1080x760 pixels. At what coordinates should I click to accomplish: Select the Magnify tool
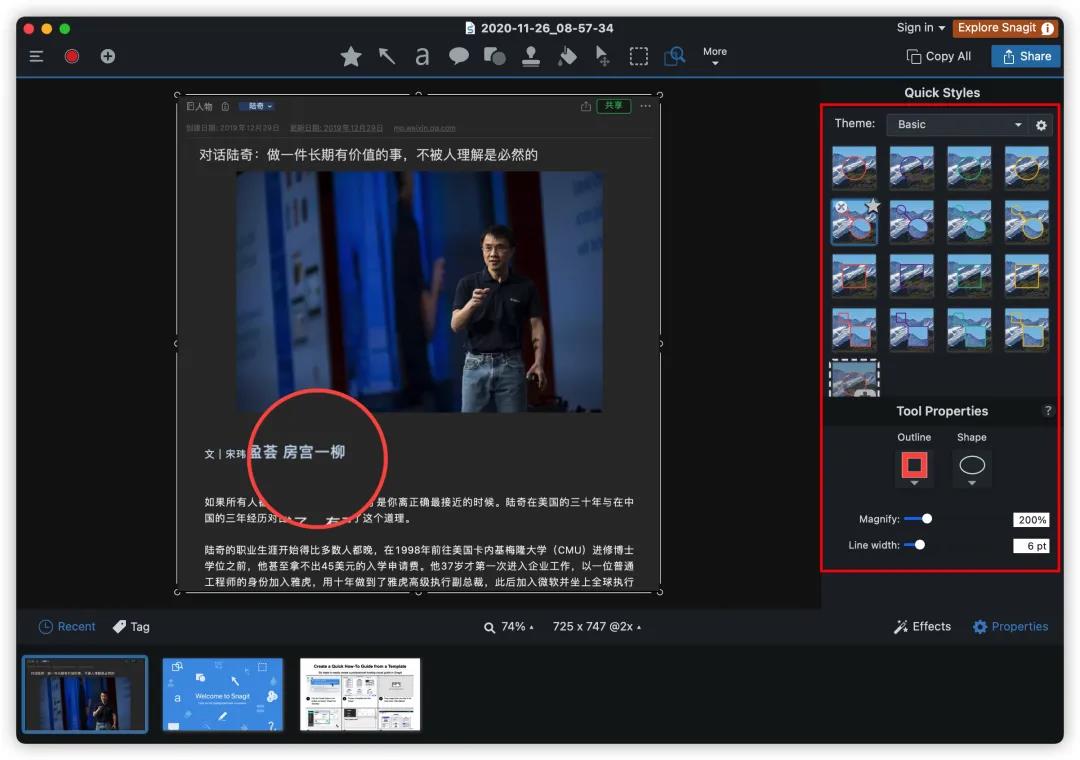click(x=674, y=56)
